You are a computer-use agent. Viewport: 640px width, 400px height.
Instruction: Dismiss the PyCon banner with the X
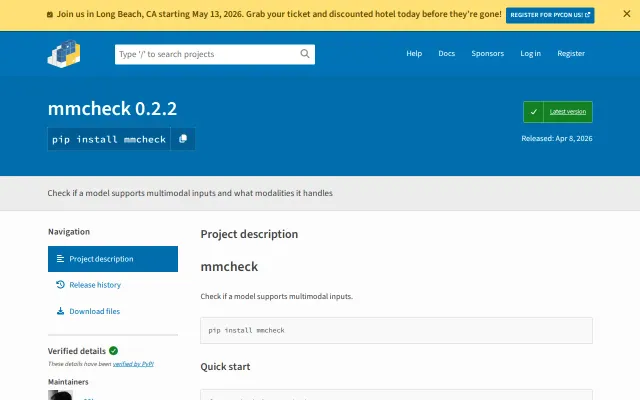tap(627, 14)
